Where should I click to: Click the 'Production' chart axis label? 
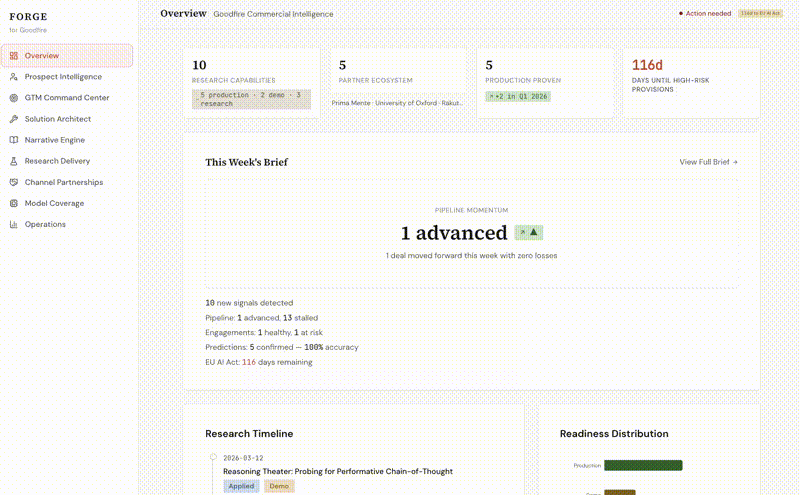(x=587, y=465)
